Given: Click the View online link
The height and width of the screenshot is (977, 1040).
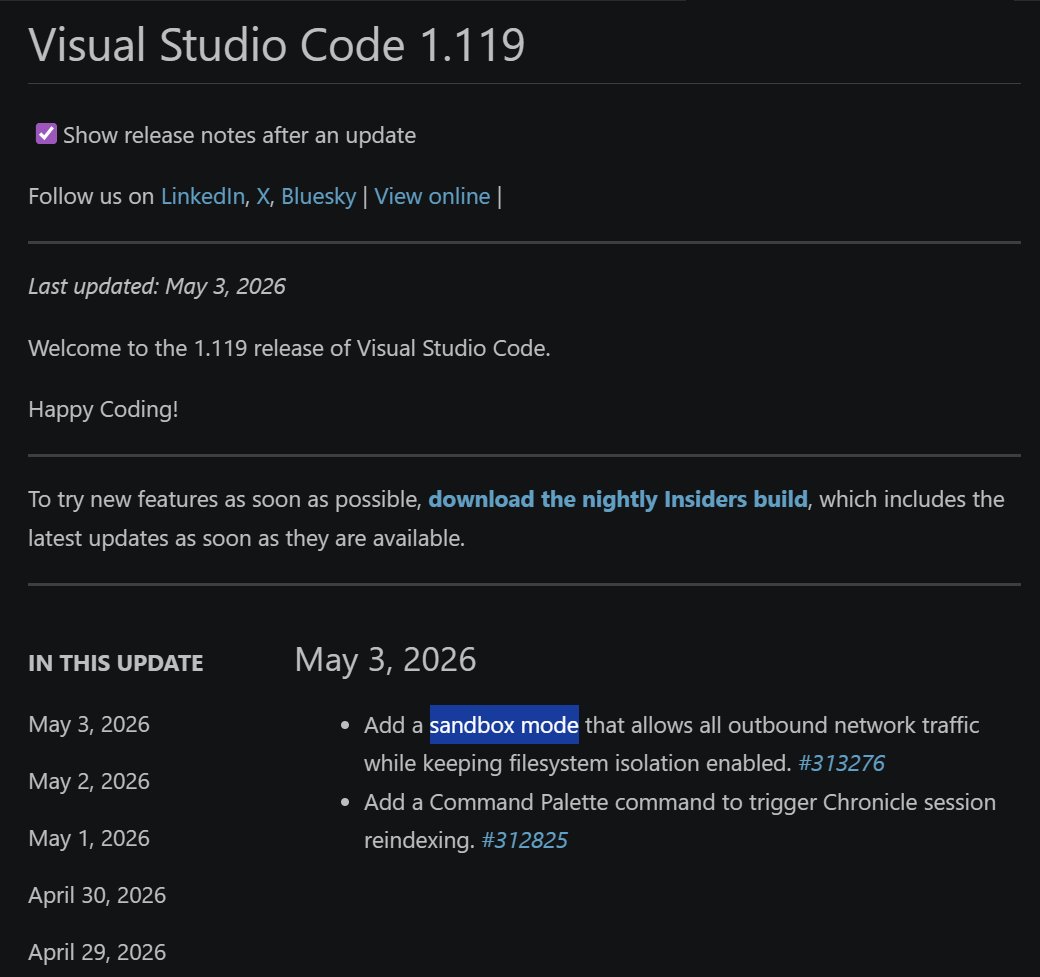Looking at the screenshot, I should [432, 196].
